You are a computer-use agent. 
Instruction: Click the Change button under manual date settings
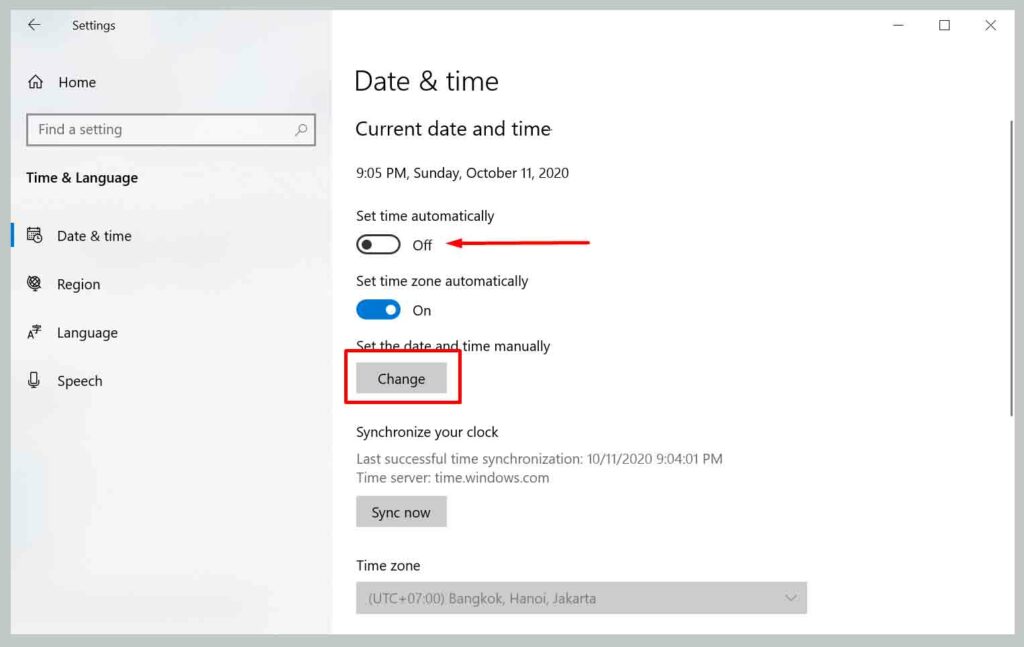click(401, 378)
